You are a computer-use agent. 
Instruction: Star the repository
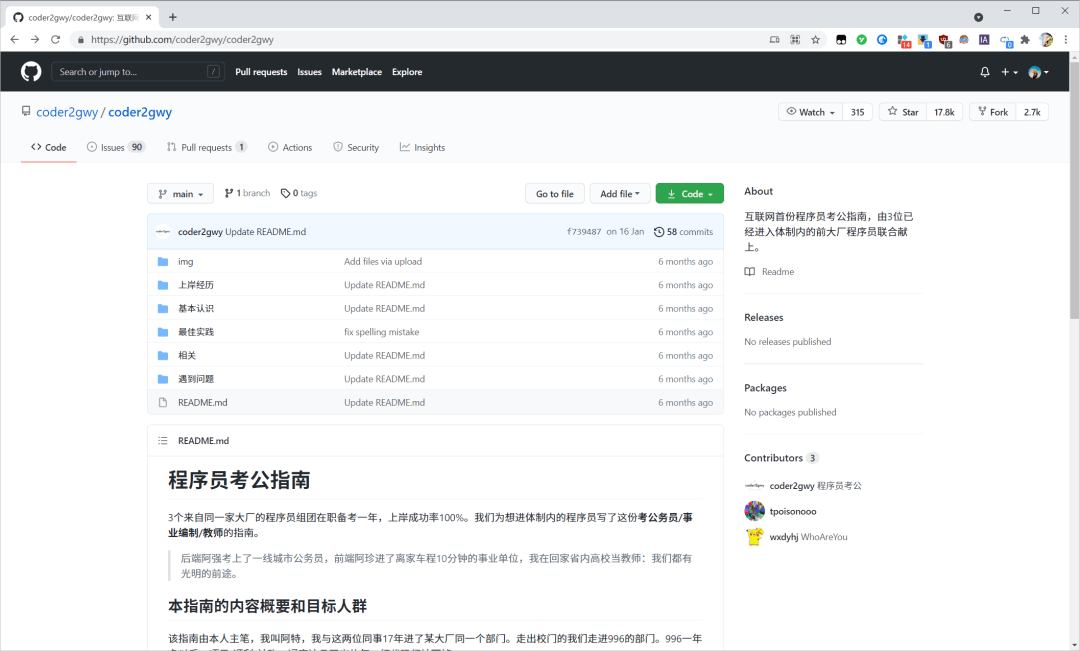(903, 112)
